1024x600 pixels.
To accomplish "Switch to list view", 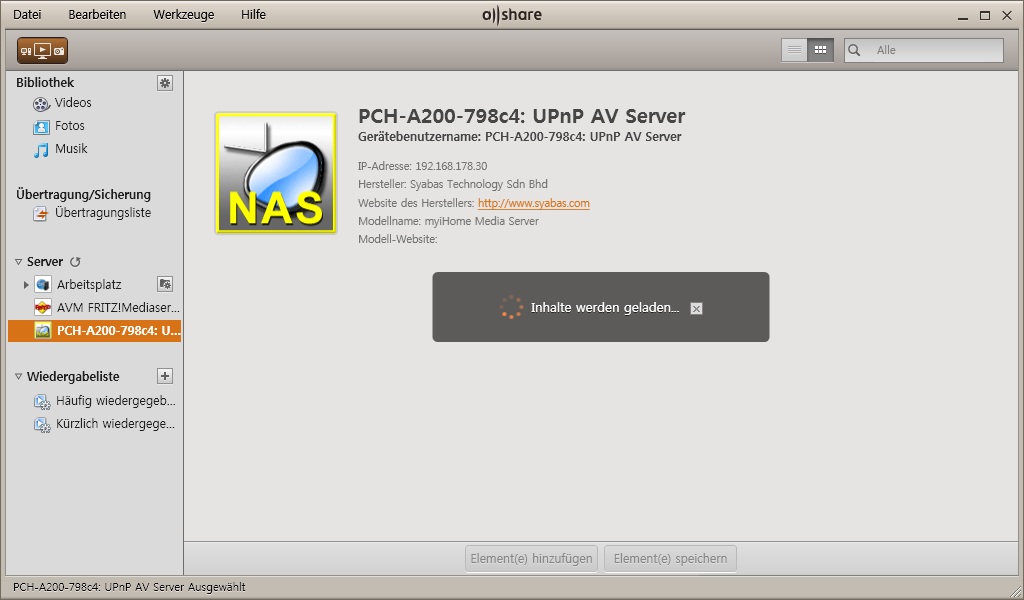I will click(x=794, y=50).
